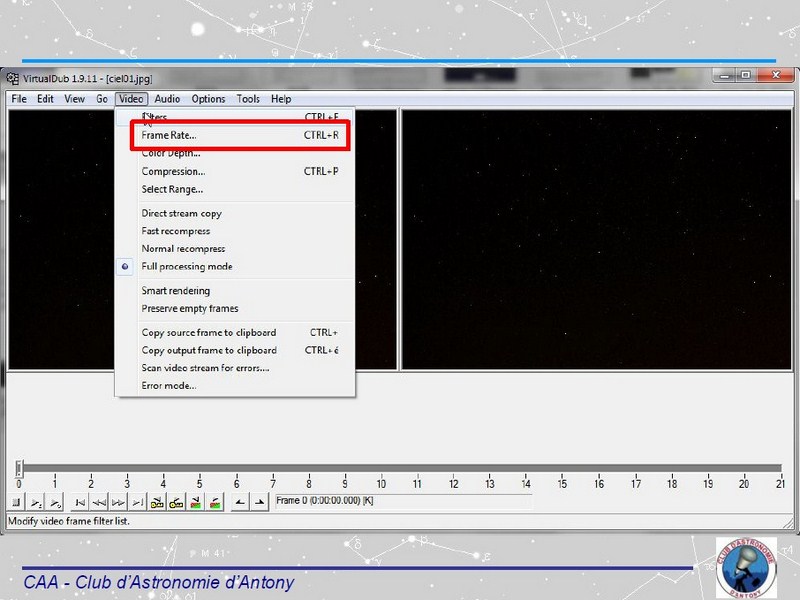Open the Options menu
800x600 pixels.
coord(208,99)
